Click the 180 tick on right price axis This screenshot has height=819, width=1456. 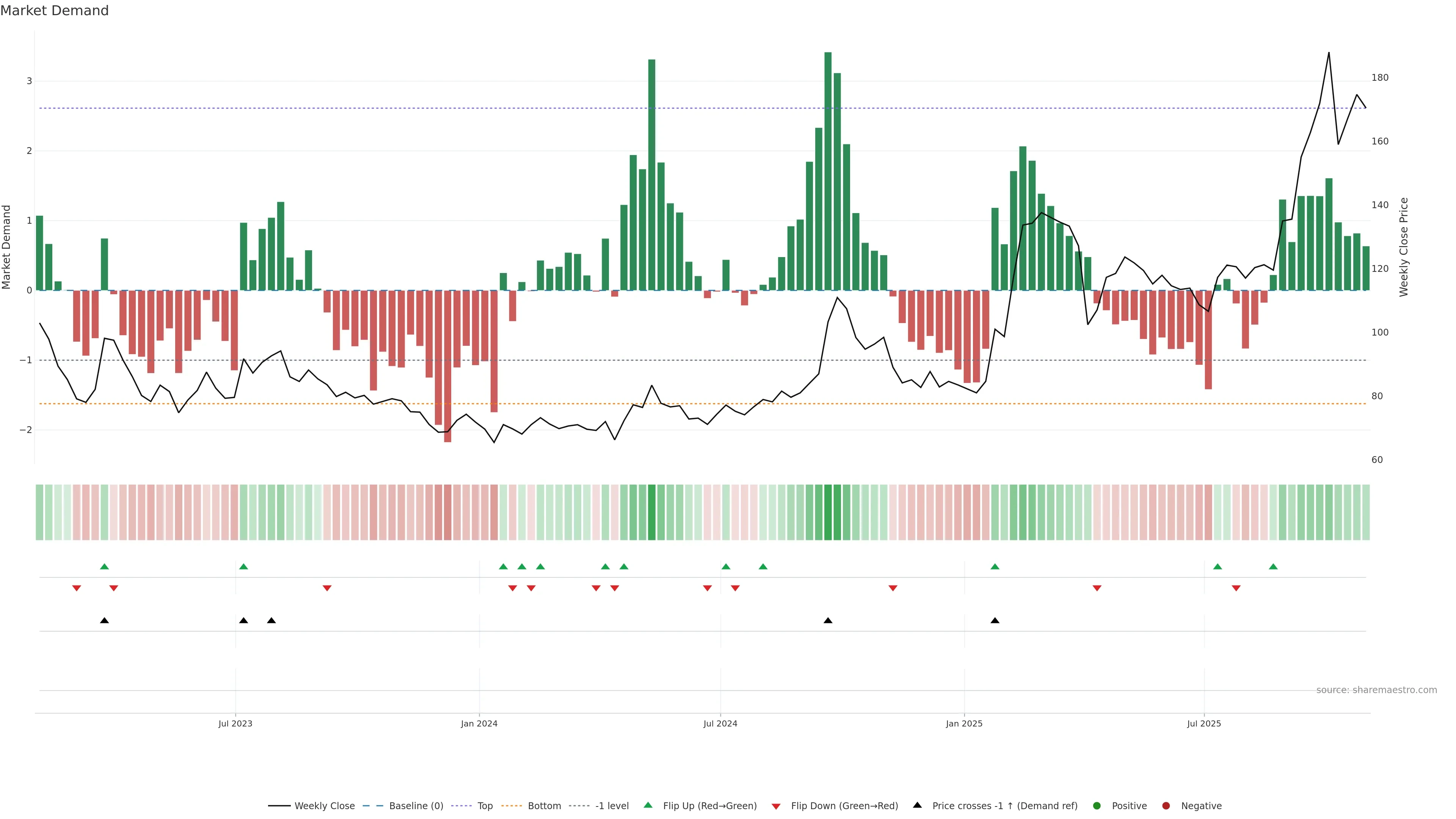(1380, 77)
